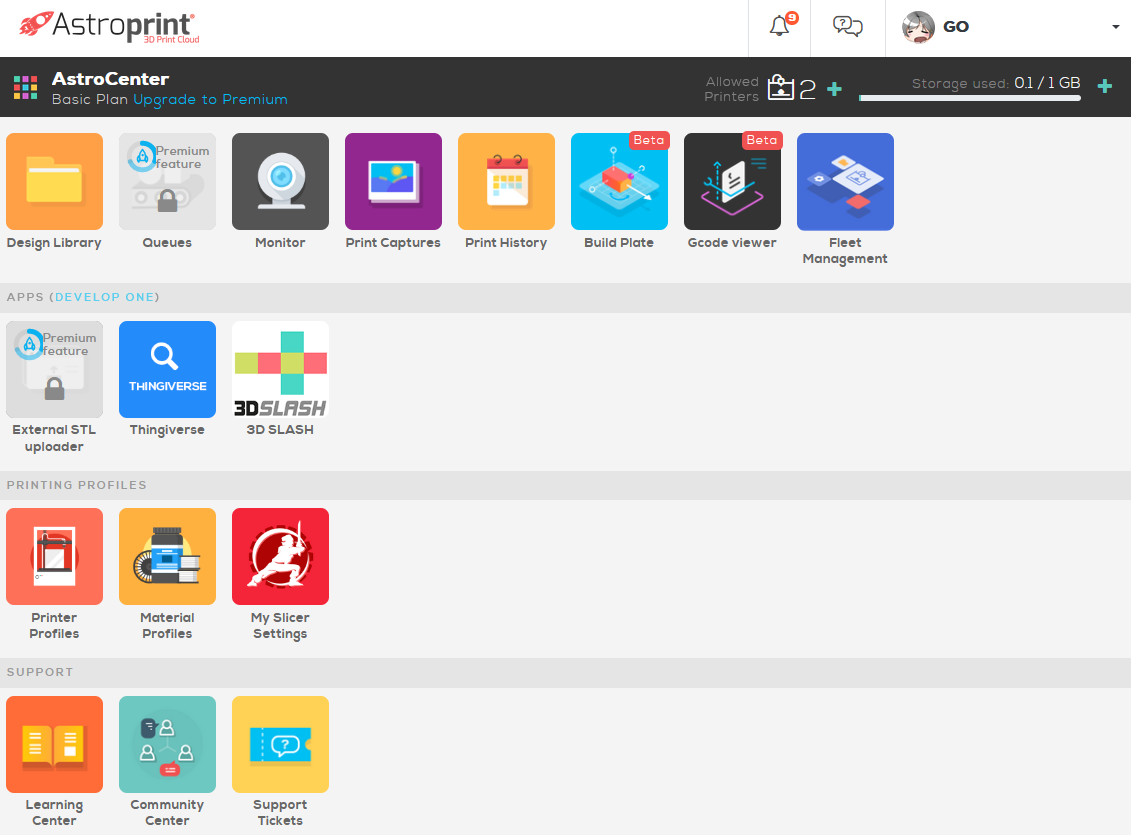Open the External STL uploader premium app
The width and height of the screenshot is (1131, 835).
(54, 369)
